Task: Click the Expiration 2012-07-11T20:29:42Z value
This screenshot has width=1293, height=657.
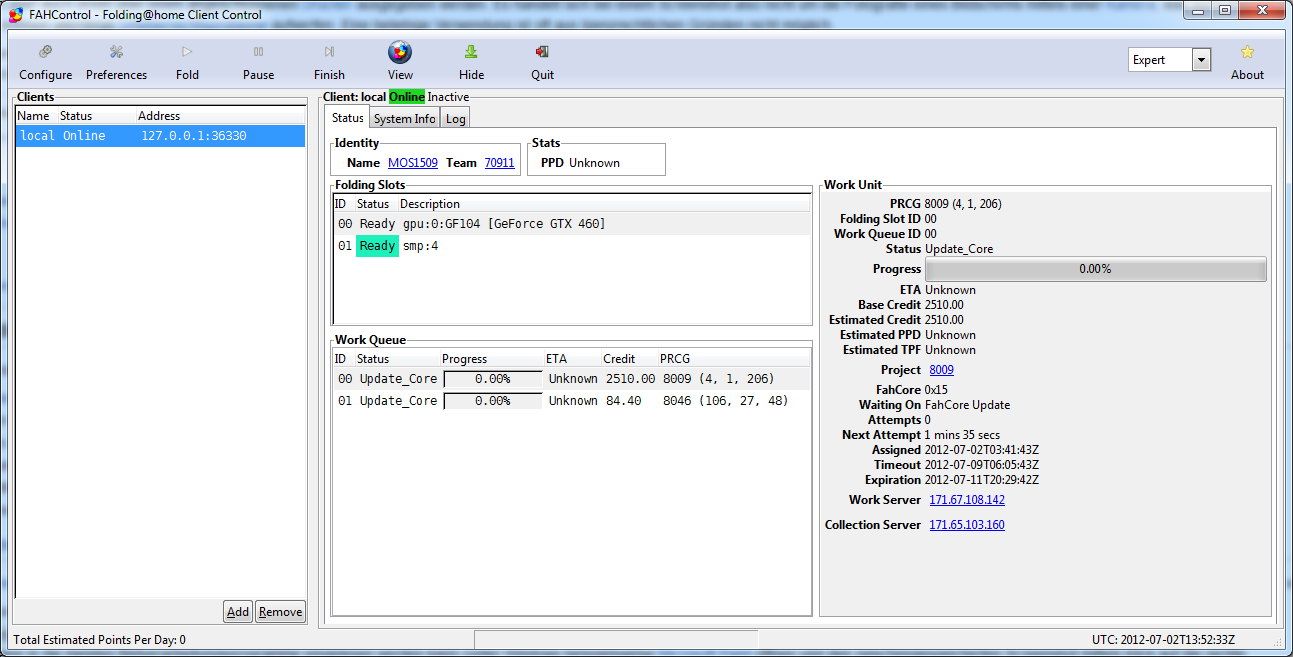Action: (x=982, y=480)
